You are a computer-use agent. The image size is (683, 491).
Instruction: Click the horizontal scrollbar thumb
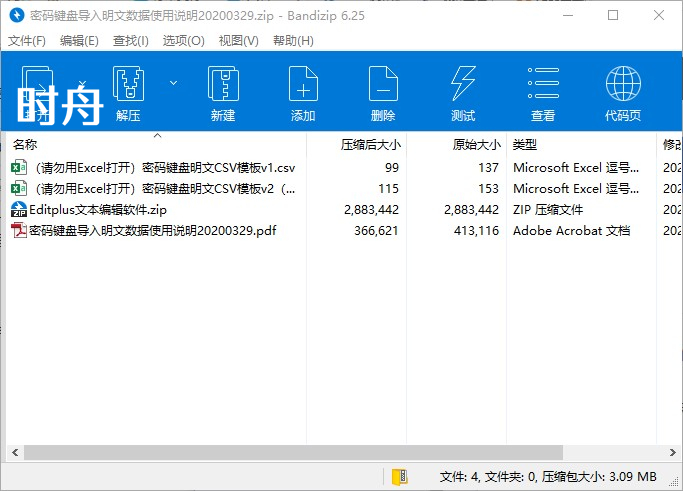(293, 453)
